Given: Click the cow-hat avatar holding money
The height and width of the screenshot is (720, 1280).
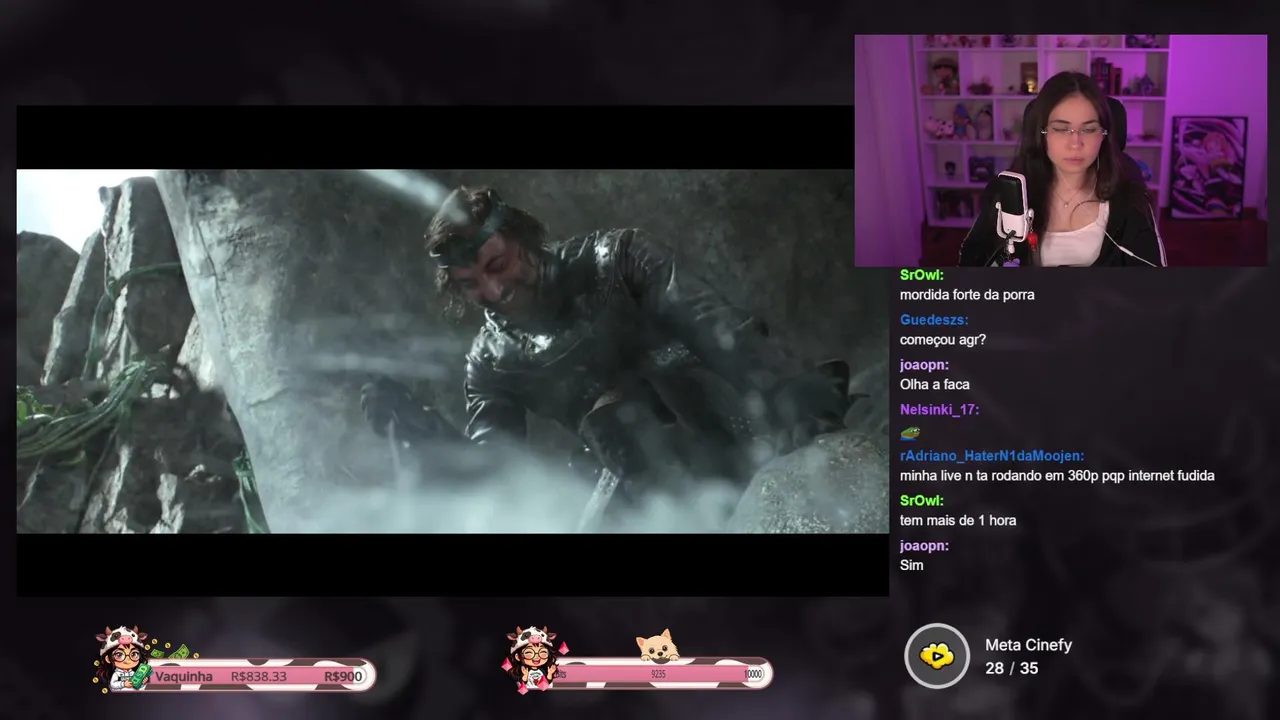Looking at the screenshot, I should [x=123, y=659].
